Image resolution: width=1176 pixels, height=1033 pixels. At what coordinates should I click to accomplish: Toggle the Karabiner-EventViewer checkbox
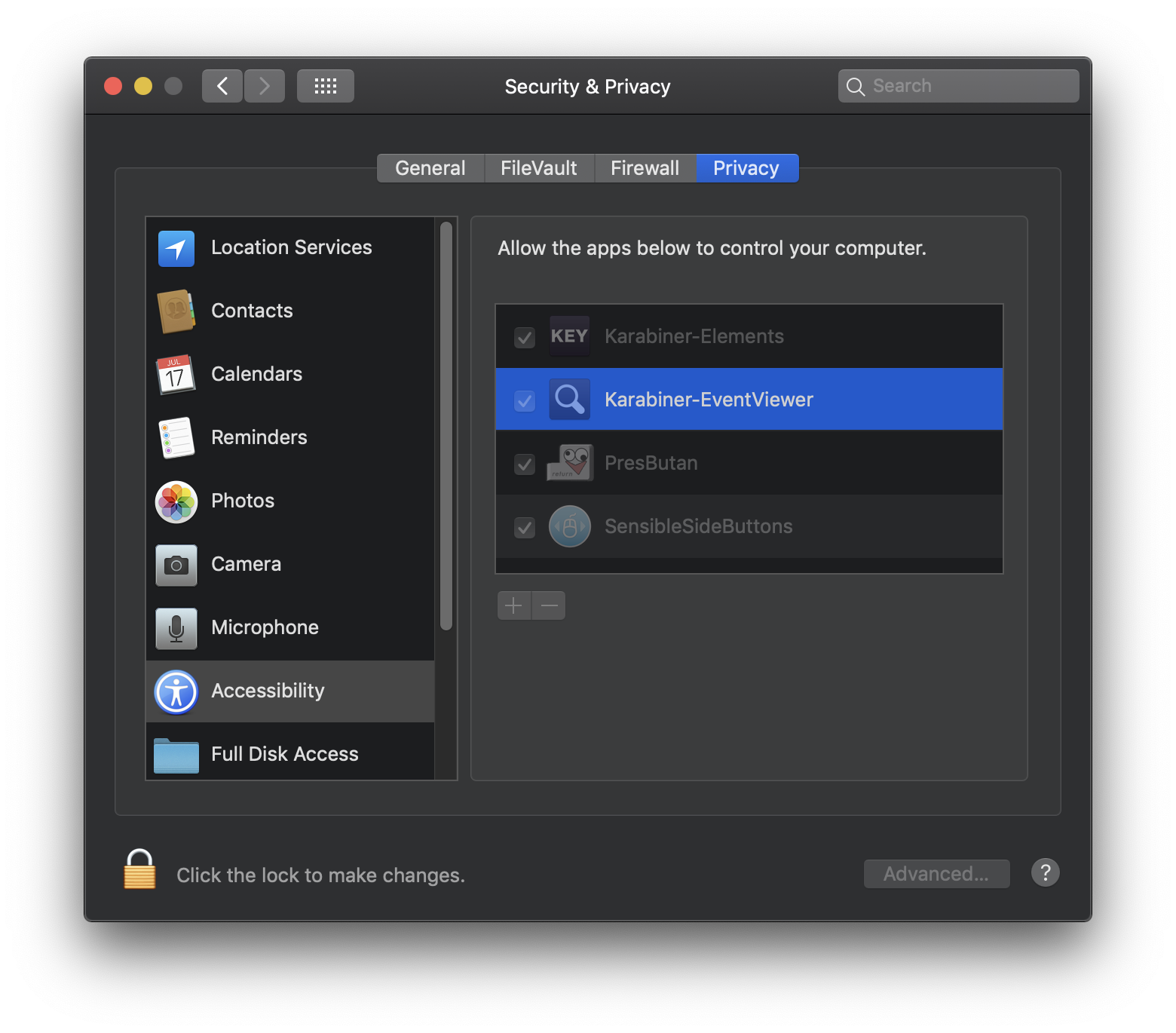tap(525, 400)
